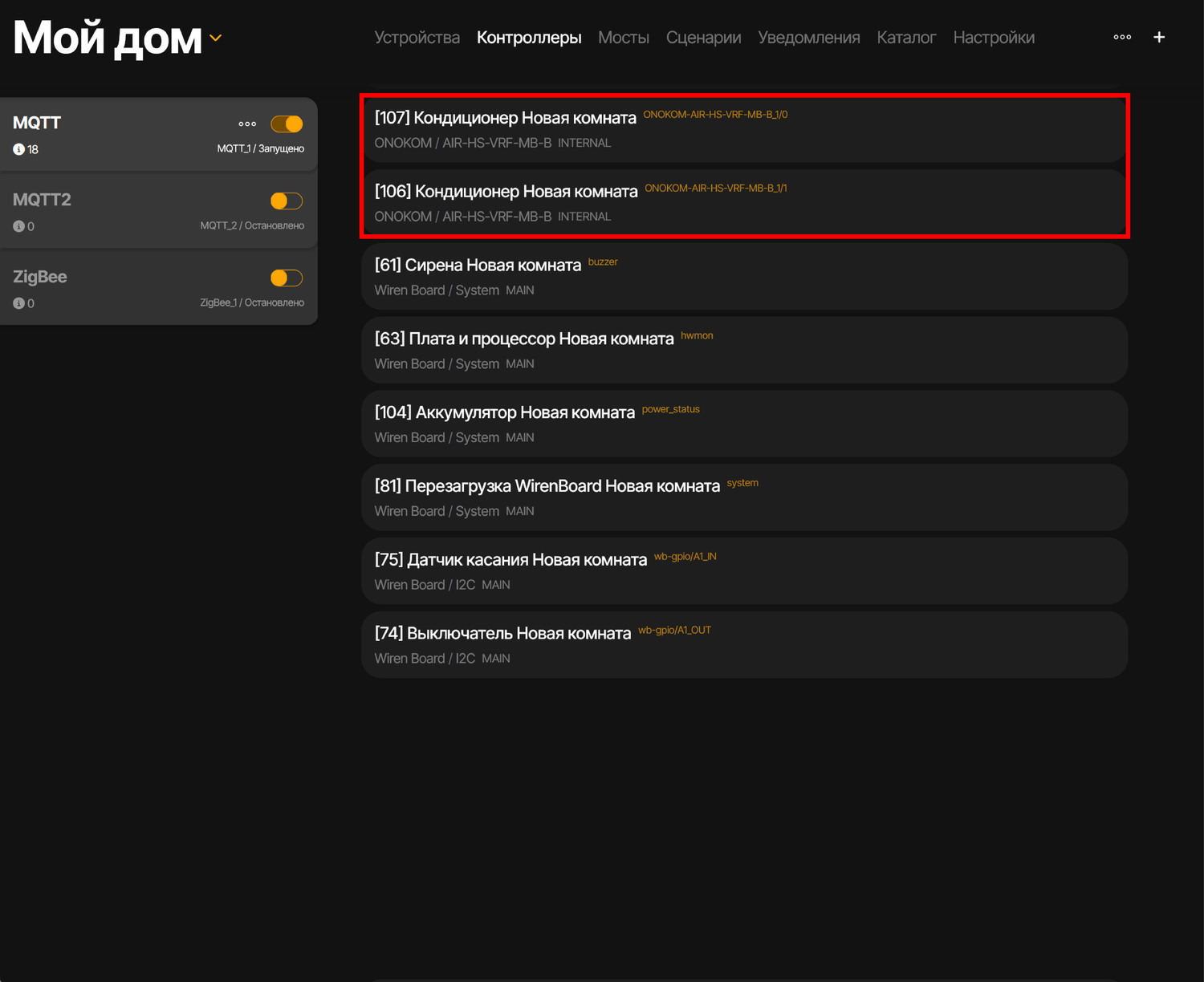The image size is (1204, 982).
Task: Switch to the Устройства tab
Action: tap(417, 38)
